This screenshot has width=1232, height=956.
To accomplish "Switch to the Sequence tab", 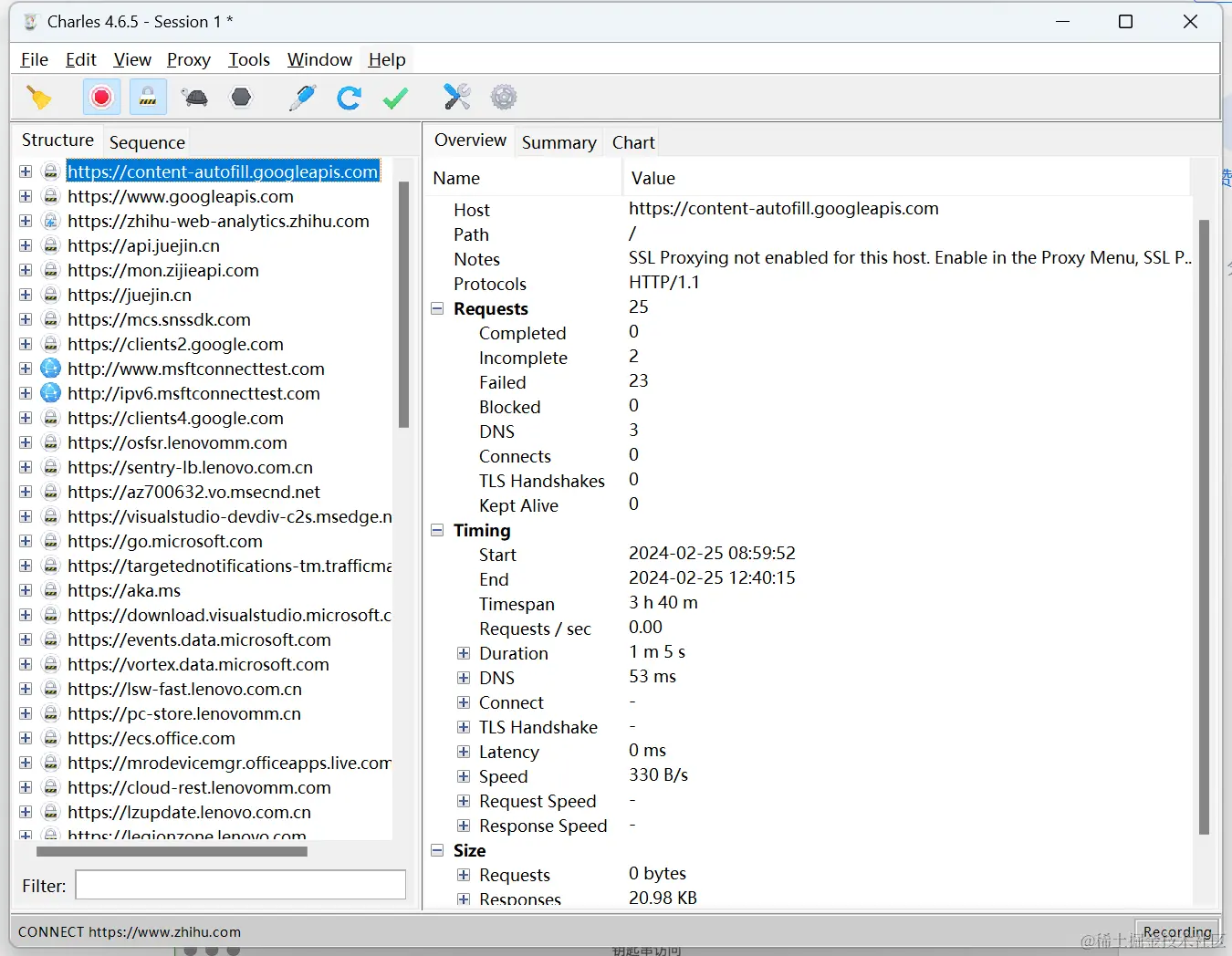I will click(147, 142).
